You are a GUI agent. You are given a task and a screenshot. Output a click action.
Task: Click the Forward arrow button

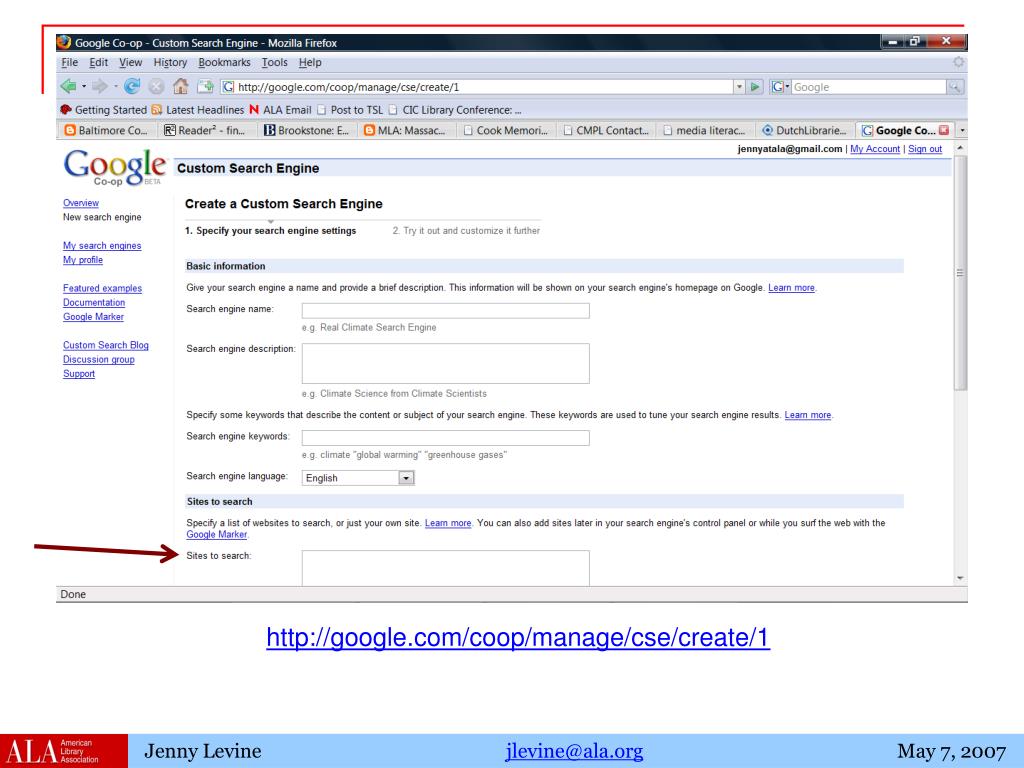[x=99, y=86]
